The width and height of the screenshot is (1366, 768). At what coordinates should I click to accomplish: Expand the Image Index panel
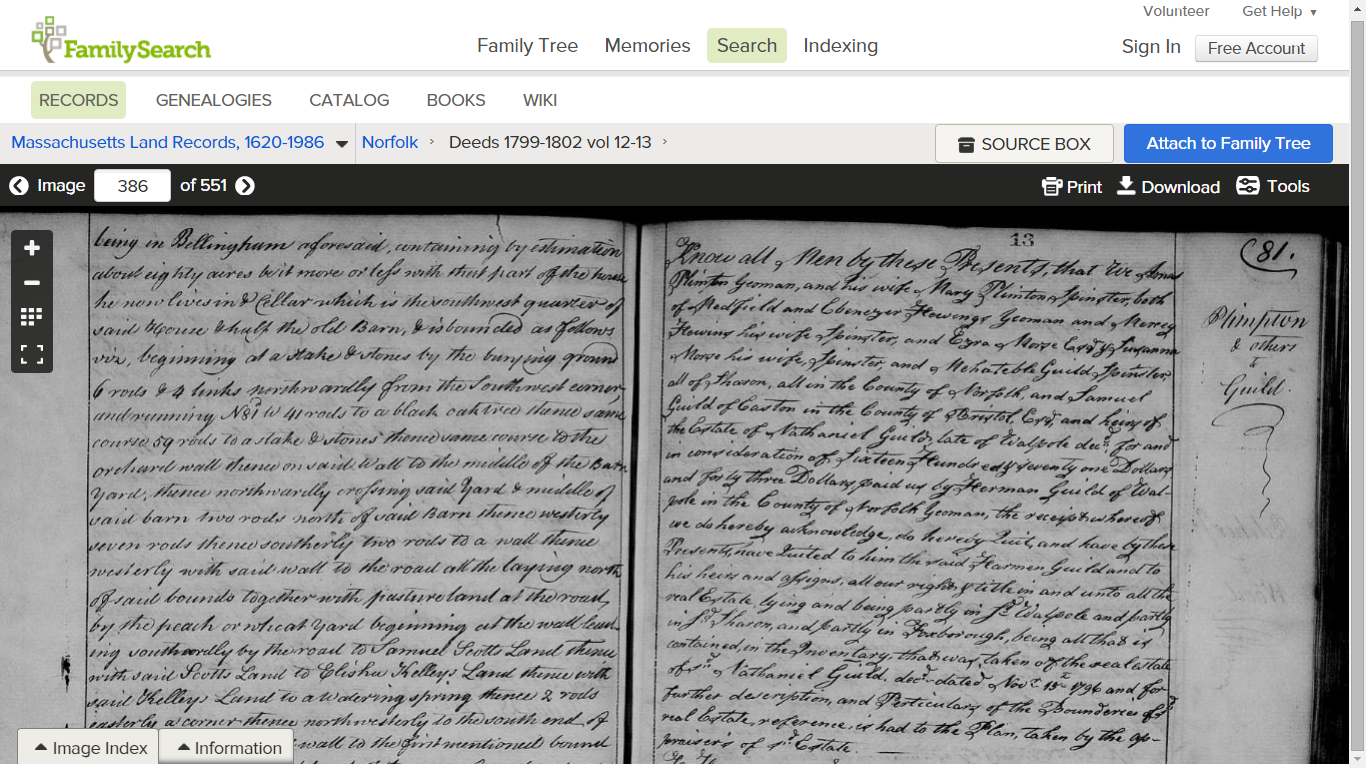point(88,747)
